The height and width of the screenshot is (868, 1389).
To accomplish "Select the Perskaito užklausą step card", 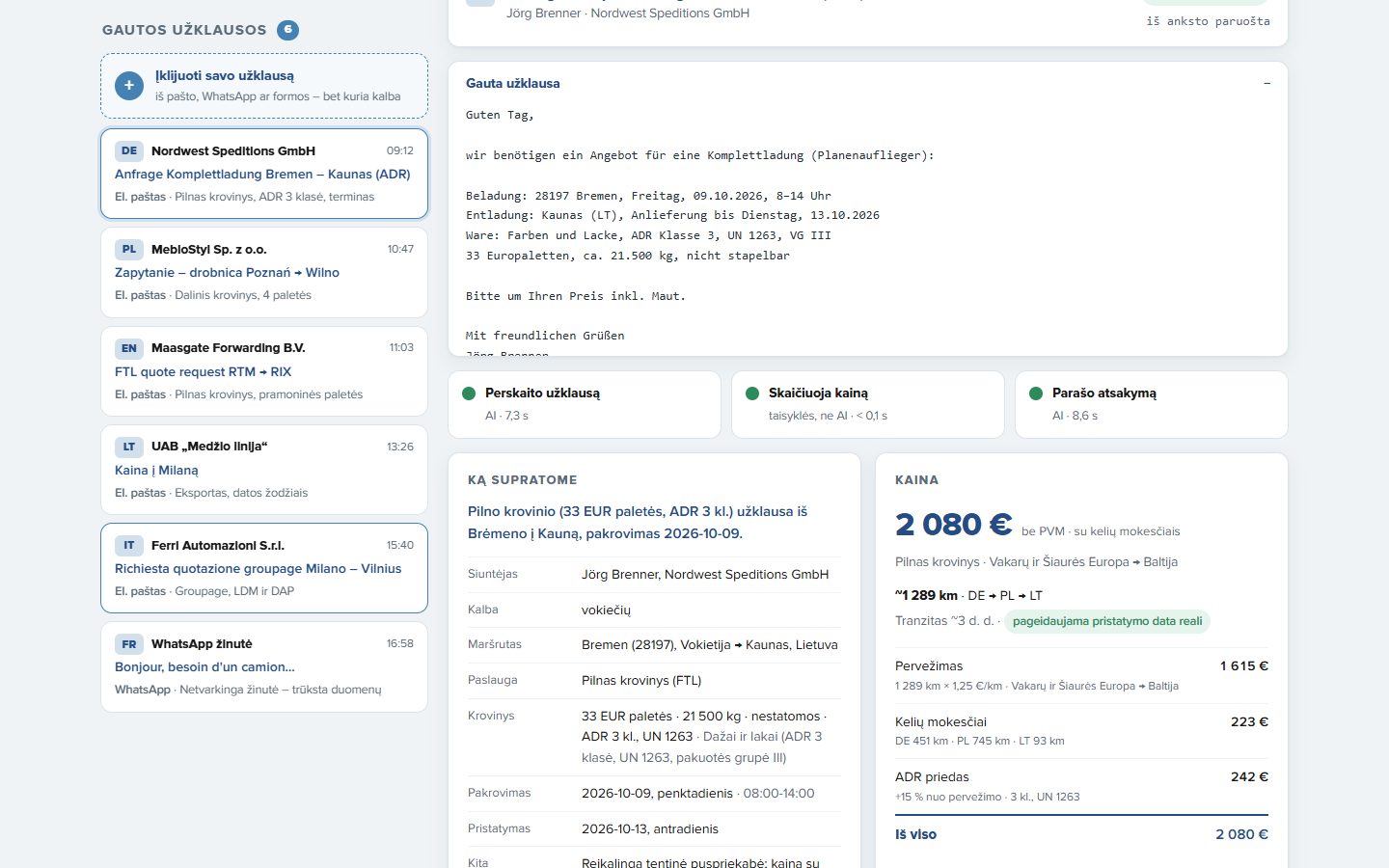I will click(585, 404).
